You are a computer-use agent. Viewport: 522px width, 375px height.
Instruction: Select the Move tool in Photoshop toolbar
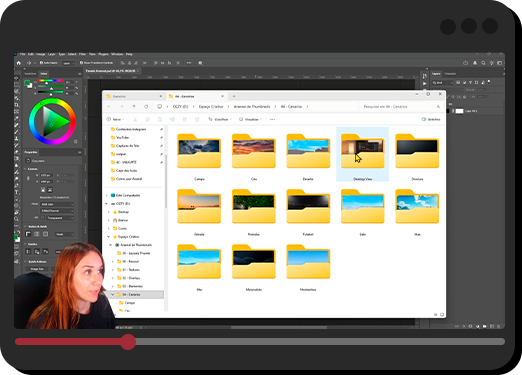tap(16, 78)
